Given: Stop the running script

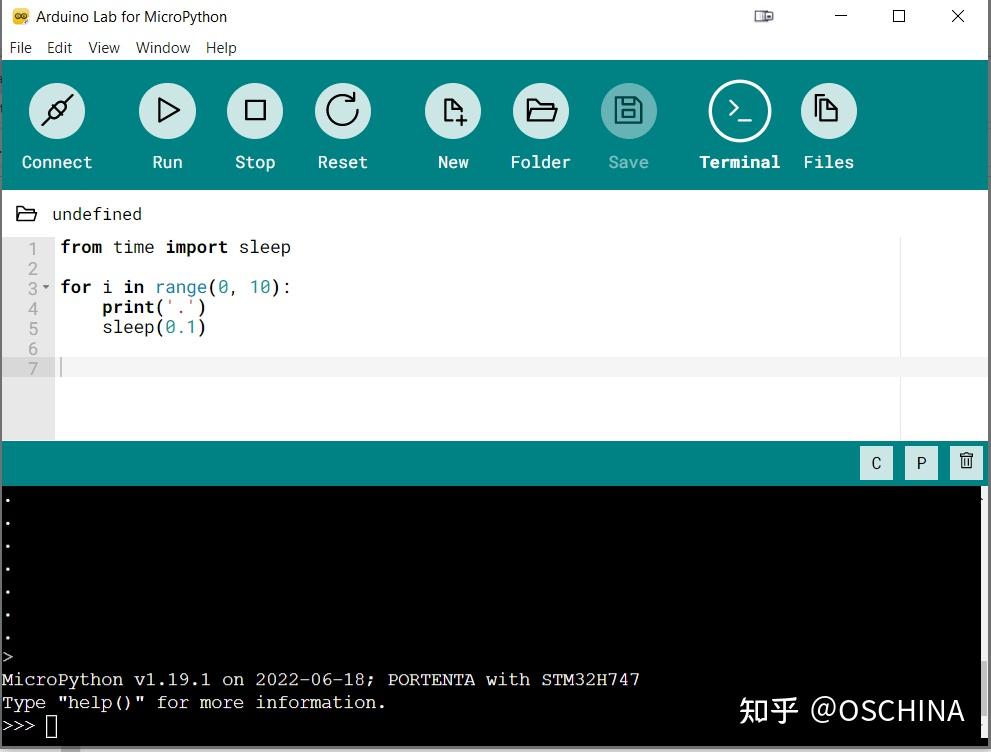Looking at the screenshot, I should pos(255,111).
